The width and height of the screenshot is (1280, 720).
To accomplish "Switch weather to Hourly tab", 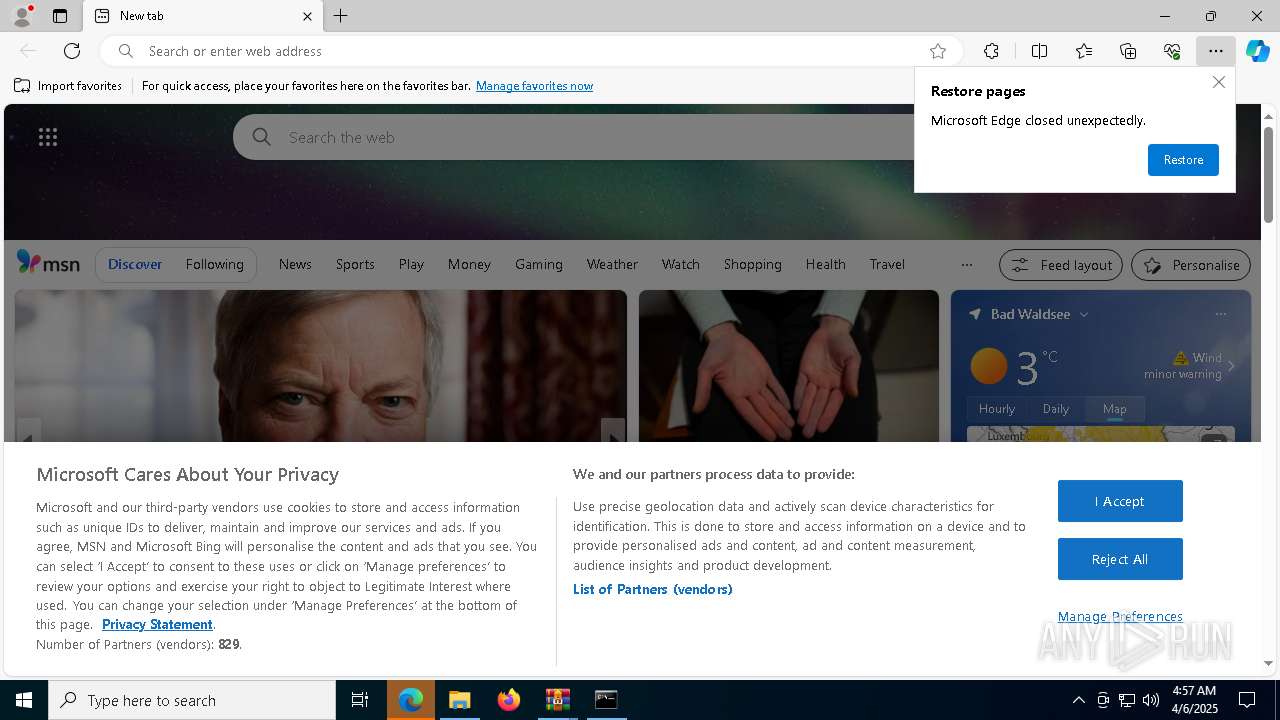I will (x=997, y=408).
